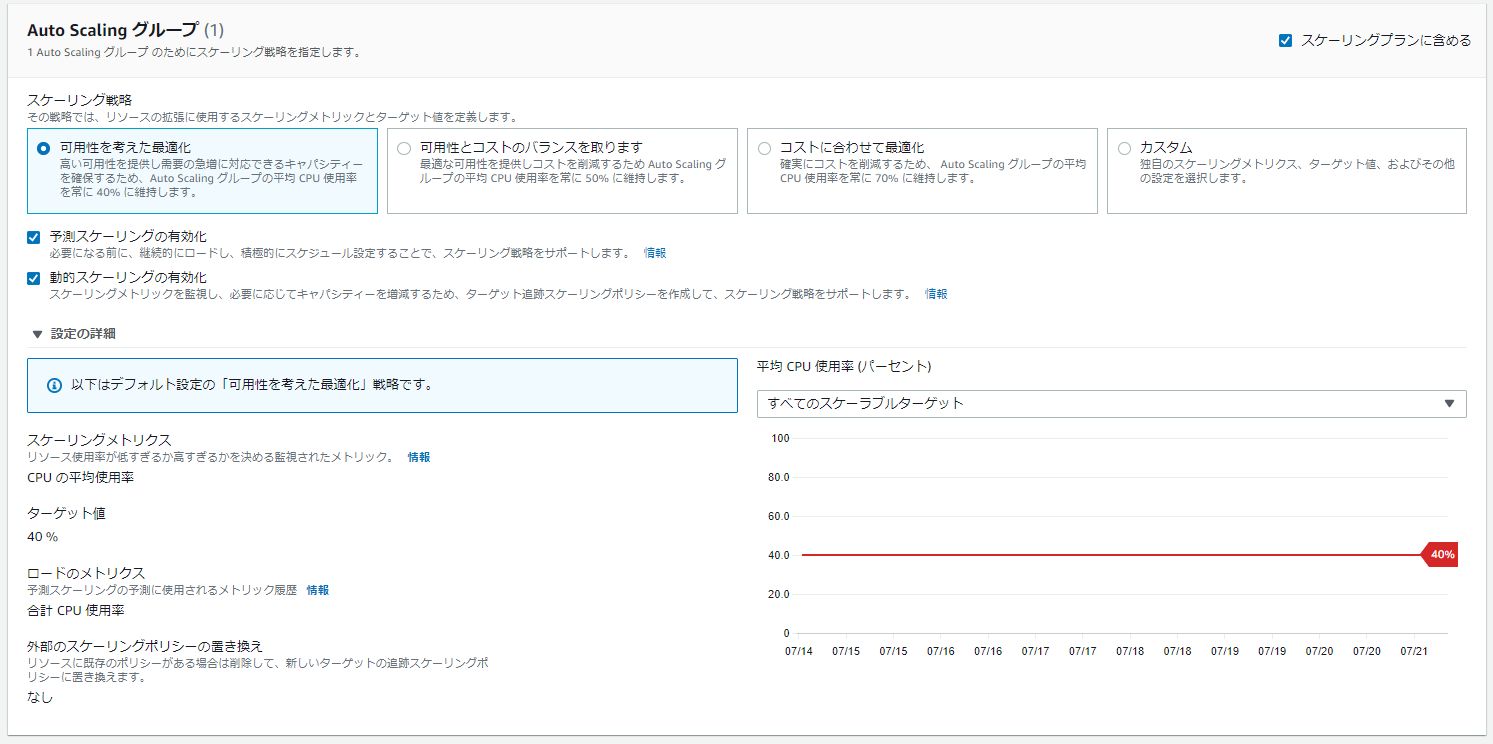Click the red 40% target label on chart
The height and width of the screenshot is (744, 1493).
(x=1441, y=555)
